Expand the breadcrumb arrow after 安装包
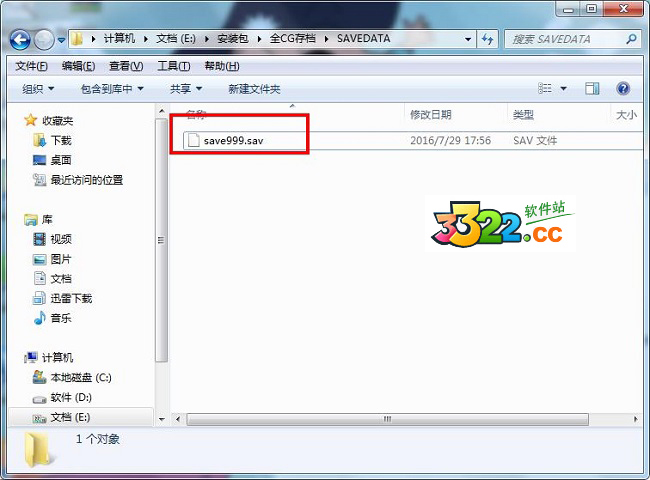The image size is (650, 480). tap(259, 39)
